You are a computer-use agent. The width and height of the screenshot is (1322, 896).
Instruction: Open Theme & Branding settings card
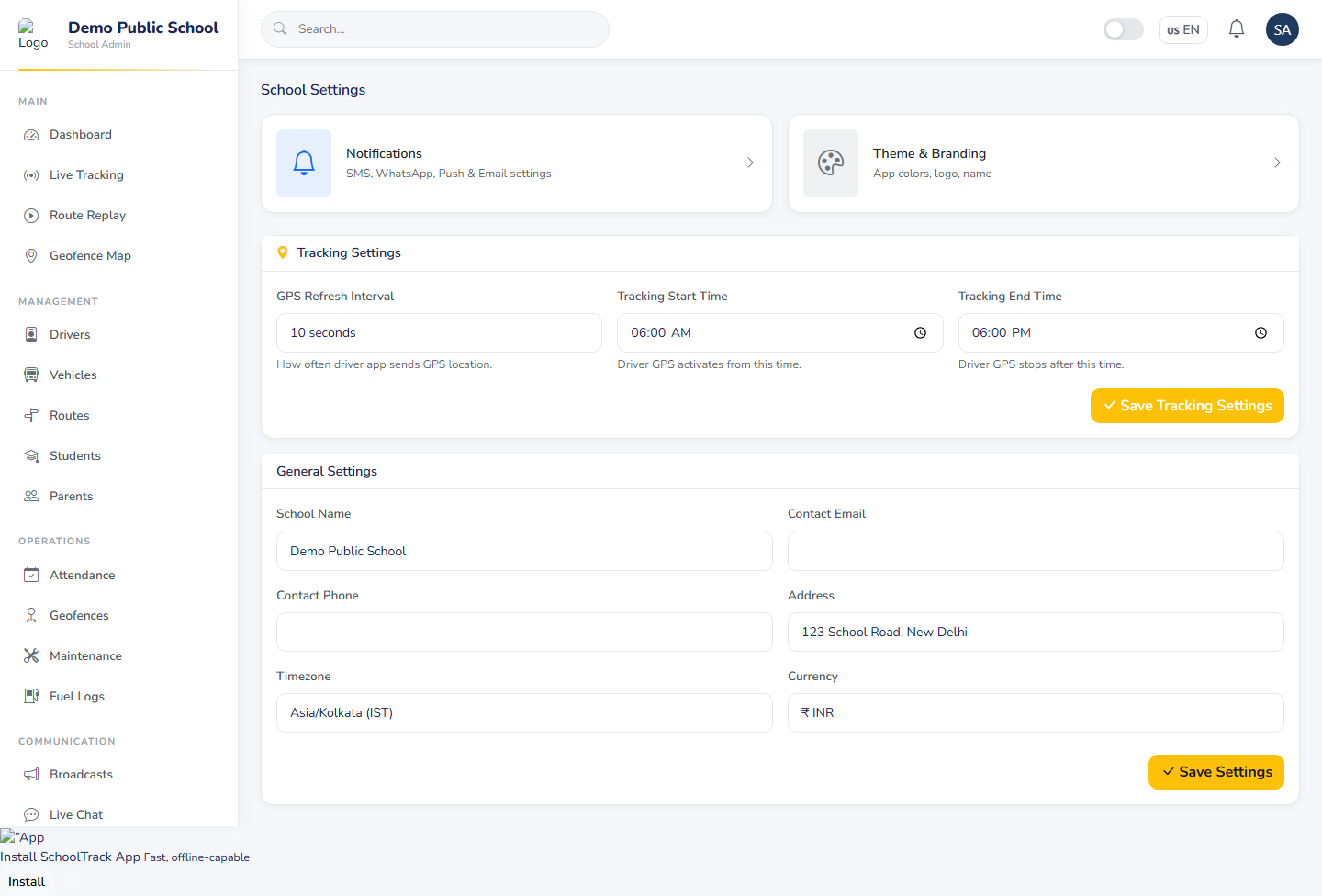coord(1044,163)
